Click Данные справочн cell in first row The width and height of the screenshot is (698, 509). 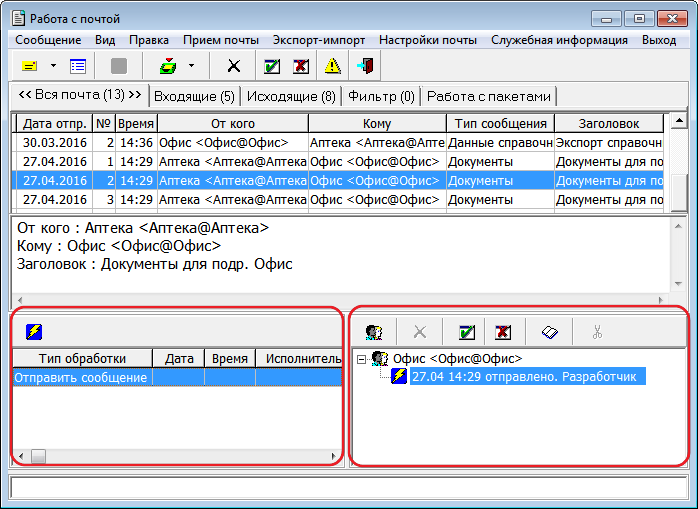pyautogui.click(x=500, y=143)
